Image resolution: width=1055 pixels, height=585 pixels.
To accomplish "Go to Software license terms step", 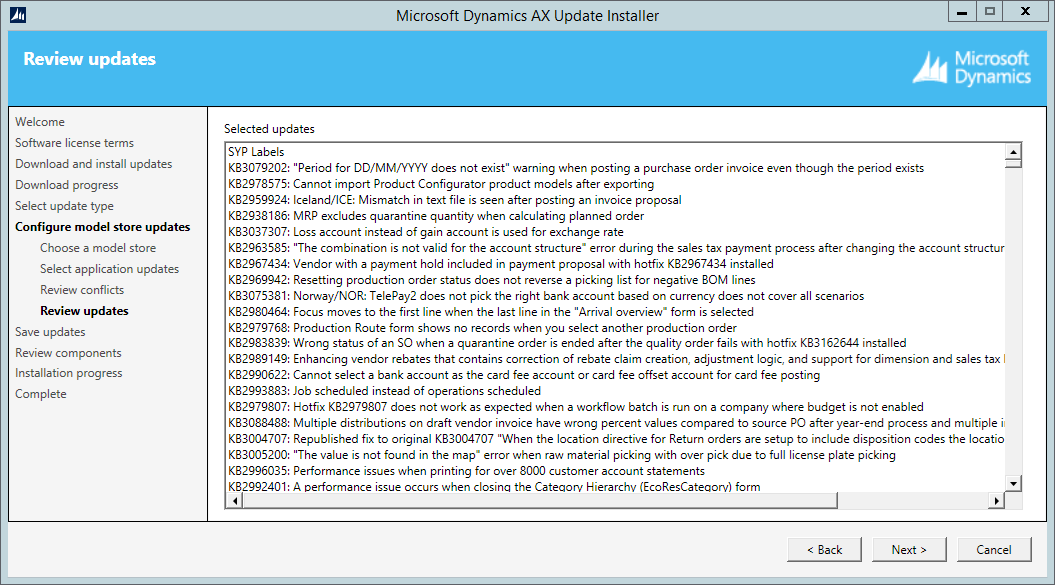I will 75,143.
